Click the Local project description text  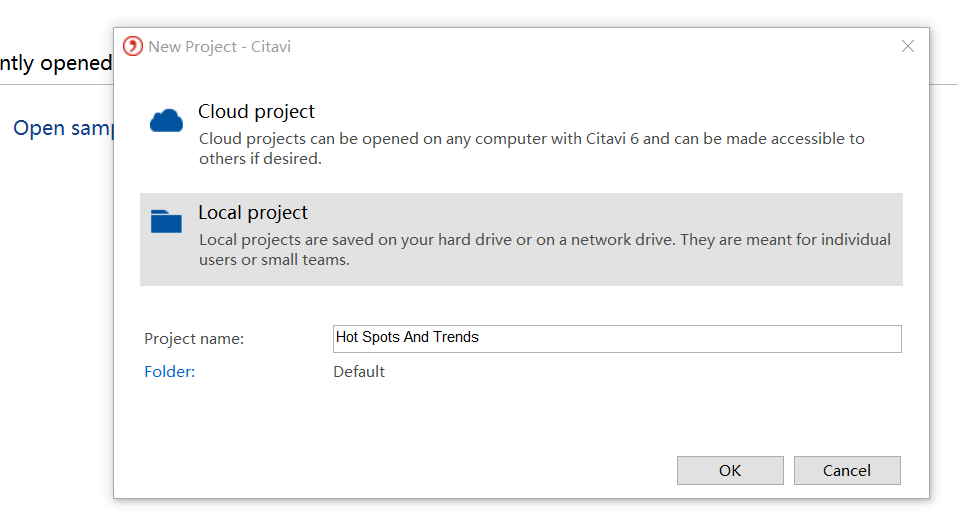pyautogui.click(x=544, y=249)
